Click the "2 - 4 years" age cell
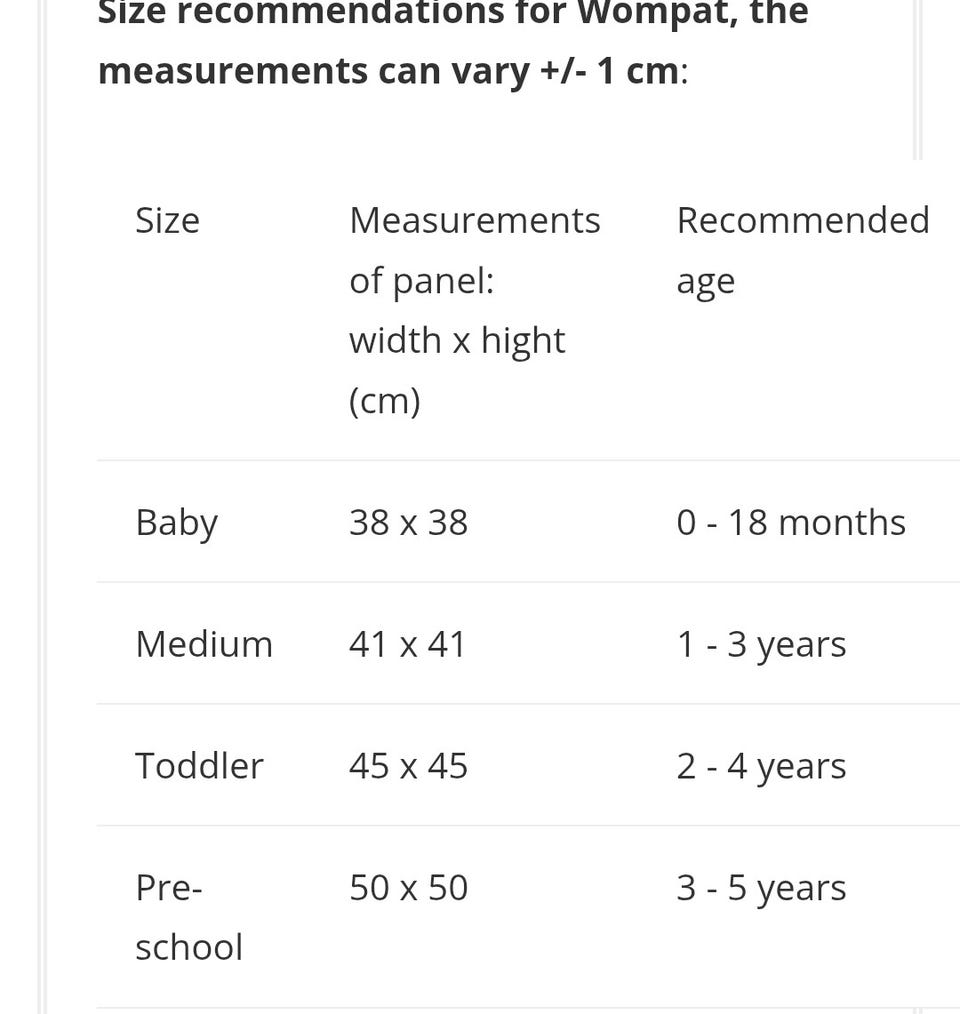The height and width of the screenshot is (1014, 960). (x=761, y=767)
